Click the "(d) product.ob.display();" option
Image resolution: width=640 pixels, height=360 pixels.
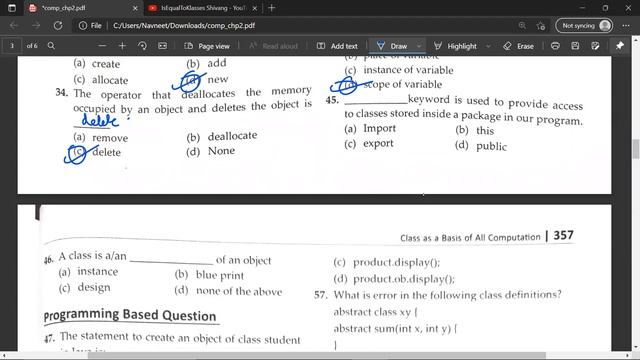pyautogui.click(x=394, y=279)
